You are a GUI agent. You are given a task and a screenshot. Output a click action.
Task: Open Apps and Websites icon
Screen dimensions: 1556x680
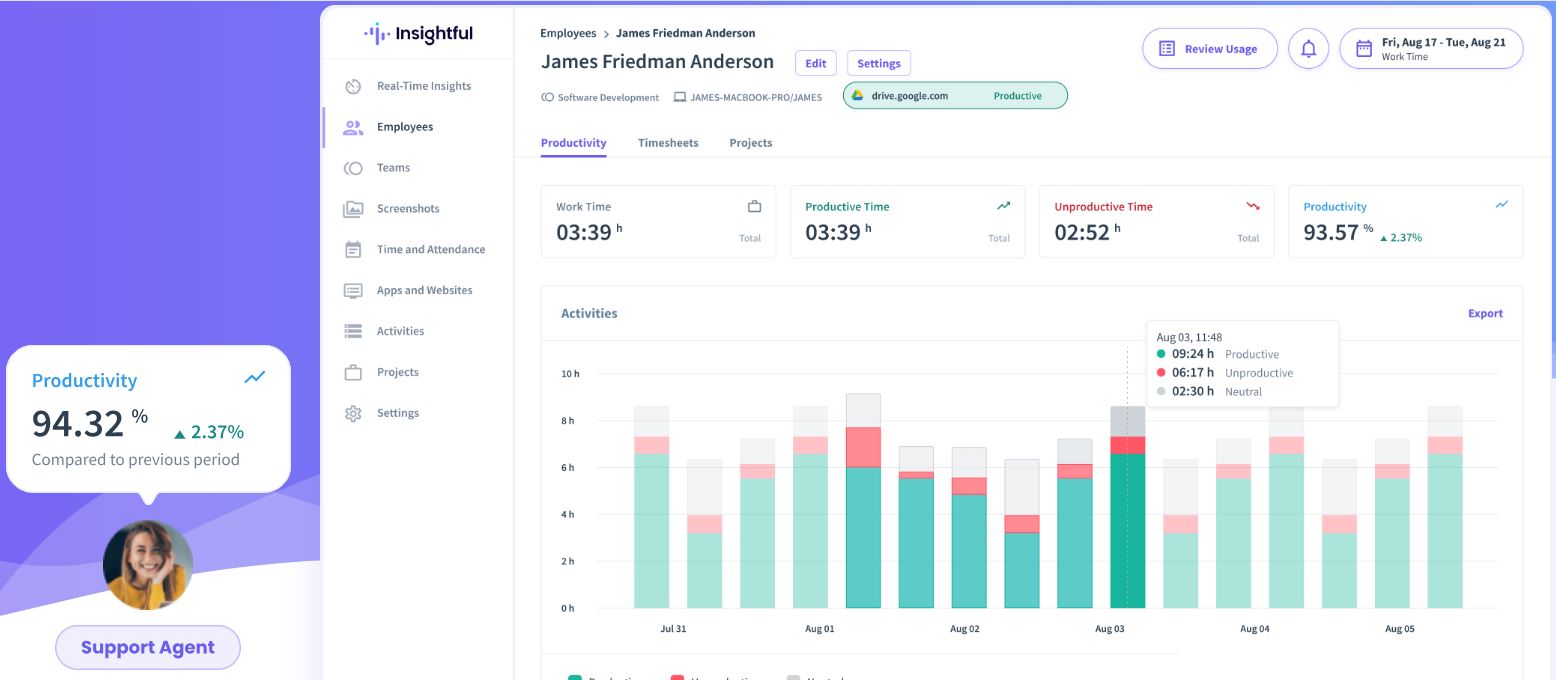pyautogui.click(x=353, y=291)
